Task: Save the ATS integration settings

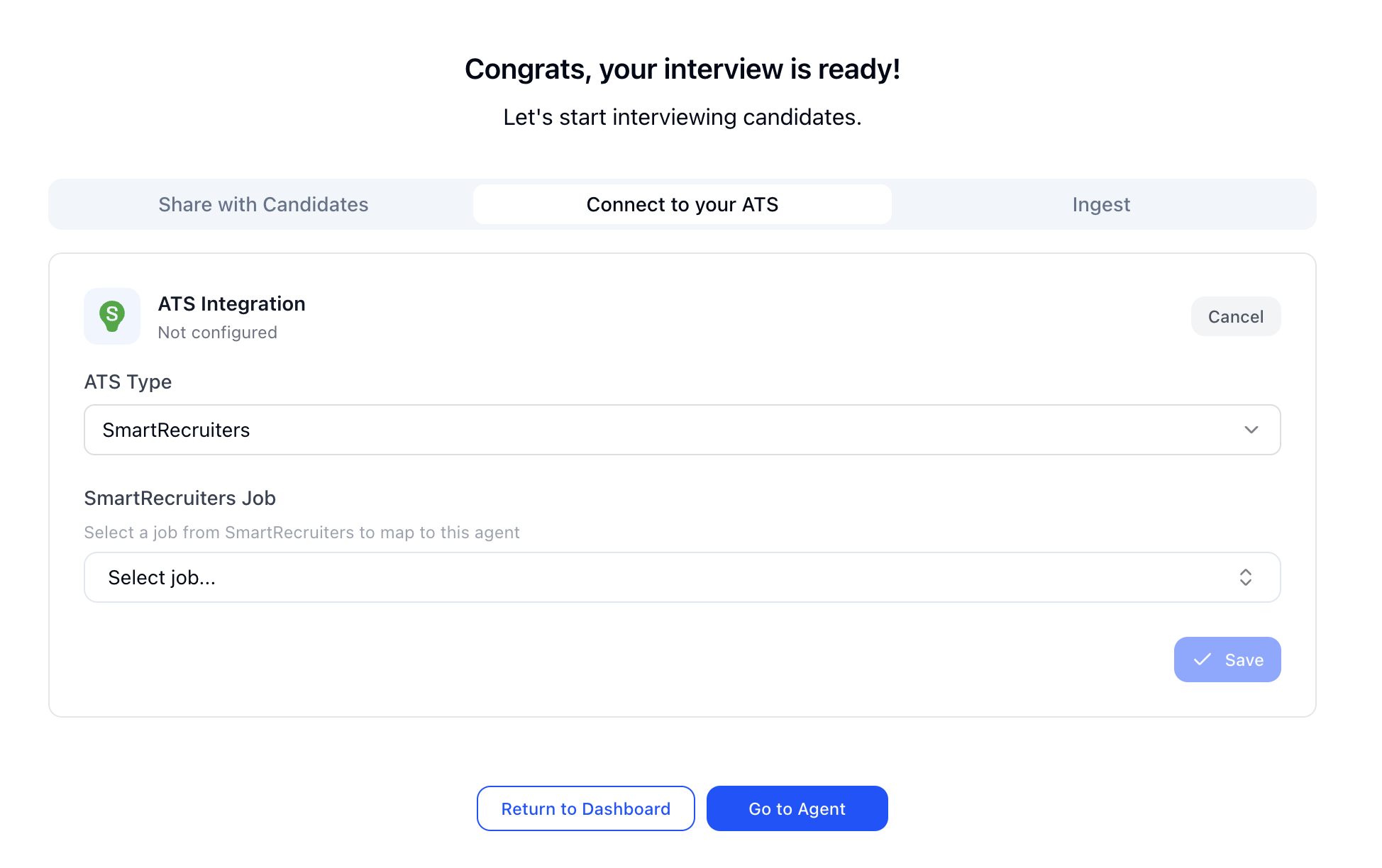Action: (x=1227, y=660)
